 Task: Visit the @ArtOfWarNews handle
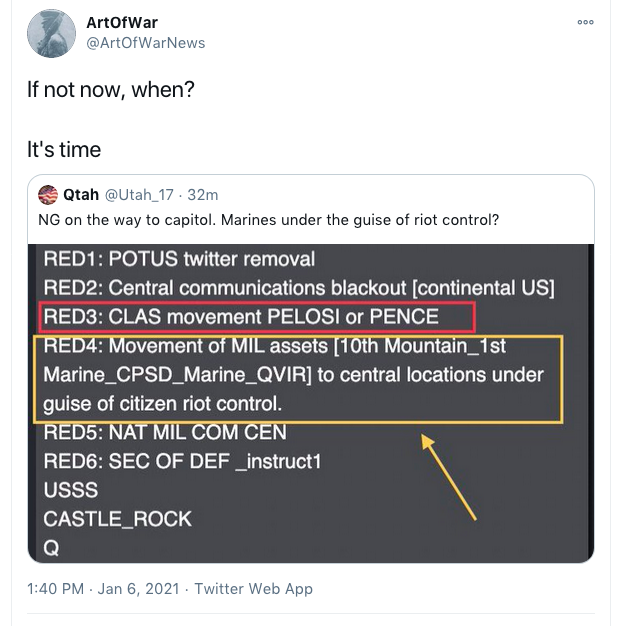pos(145,43)
